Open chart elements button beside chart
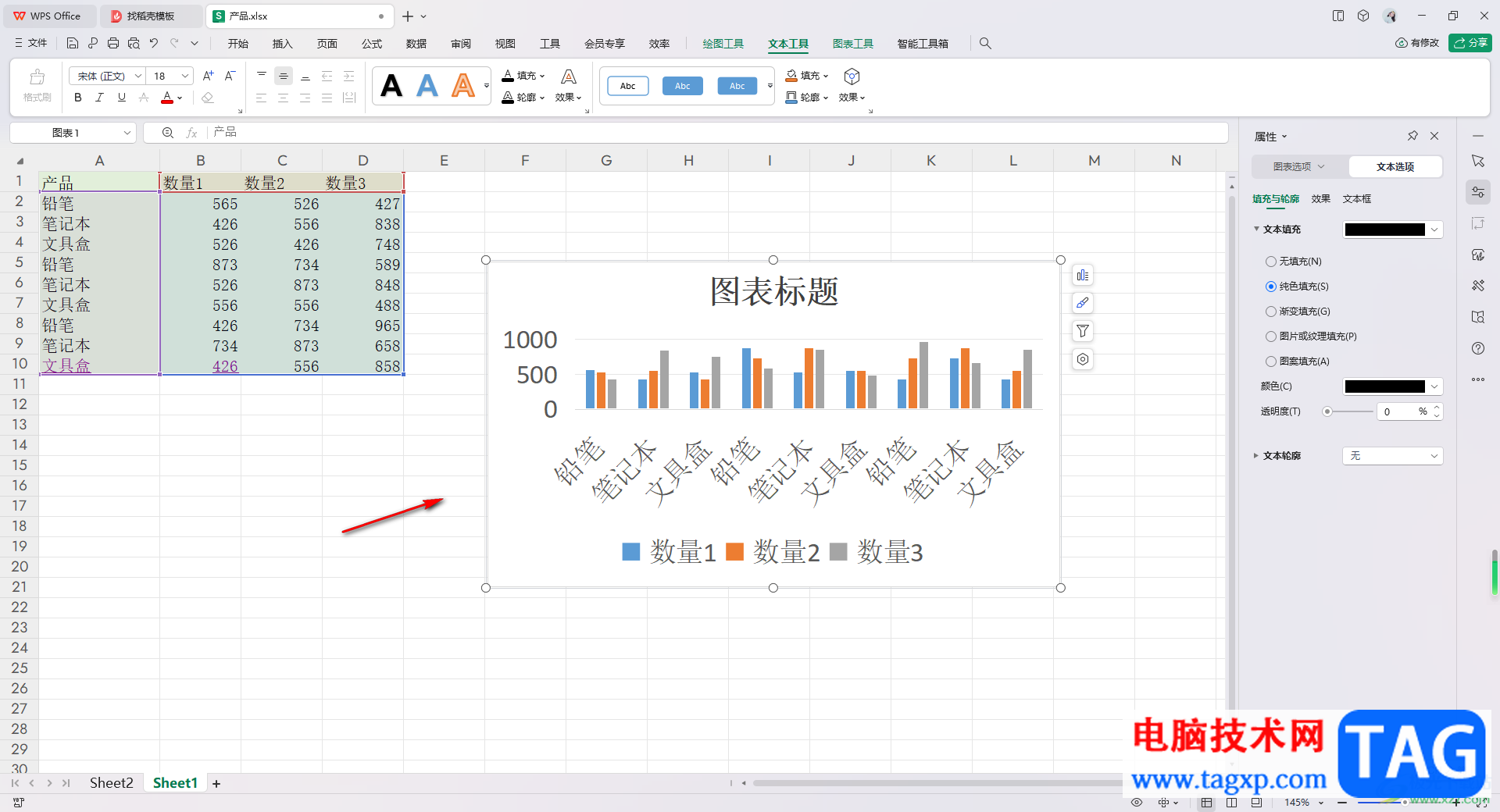 click(1082, 275)
